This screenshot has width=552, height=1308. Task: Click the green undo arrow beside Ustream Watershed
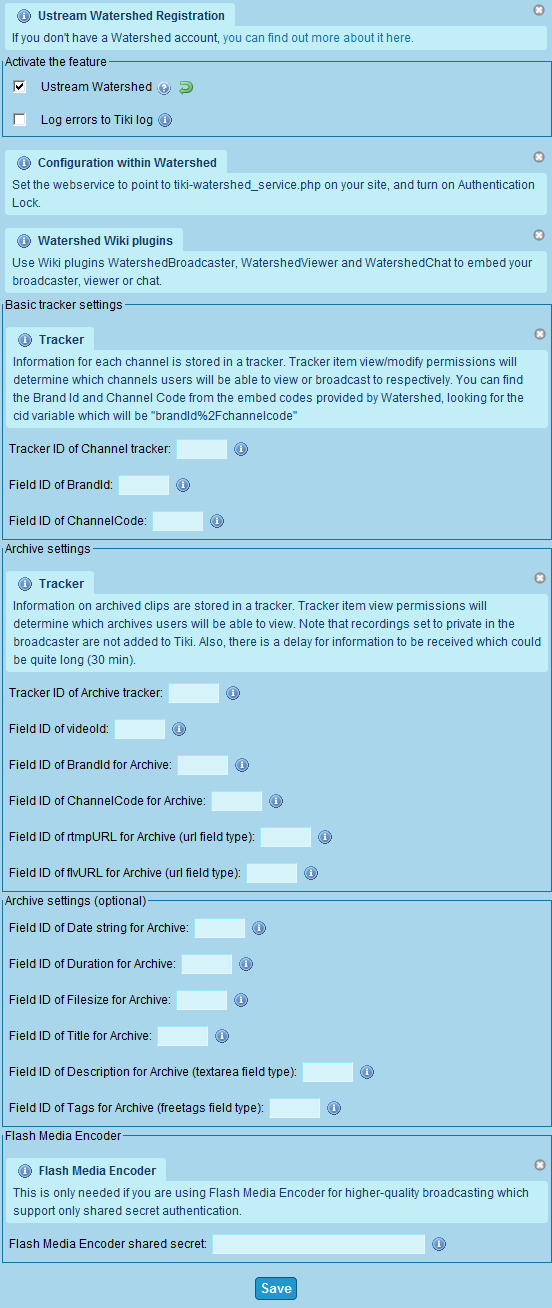[x=186, y=87]
